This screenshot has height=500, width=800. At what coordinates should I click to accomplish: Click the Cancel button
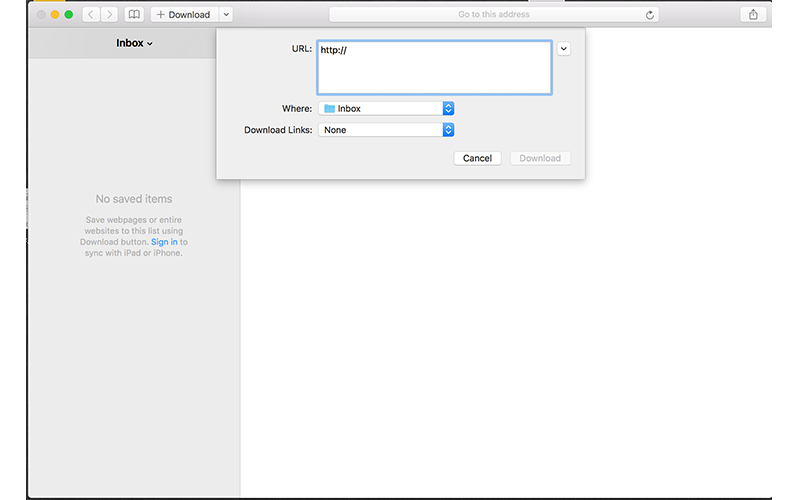[x=477, y=158]
